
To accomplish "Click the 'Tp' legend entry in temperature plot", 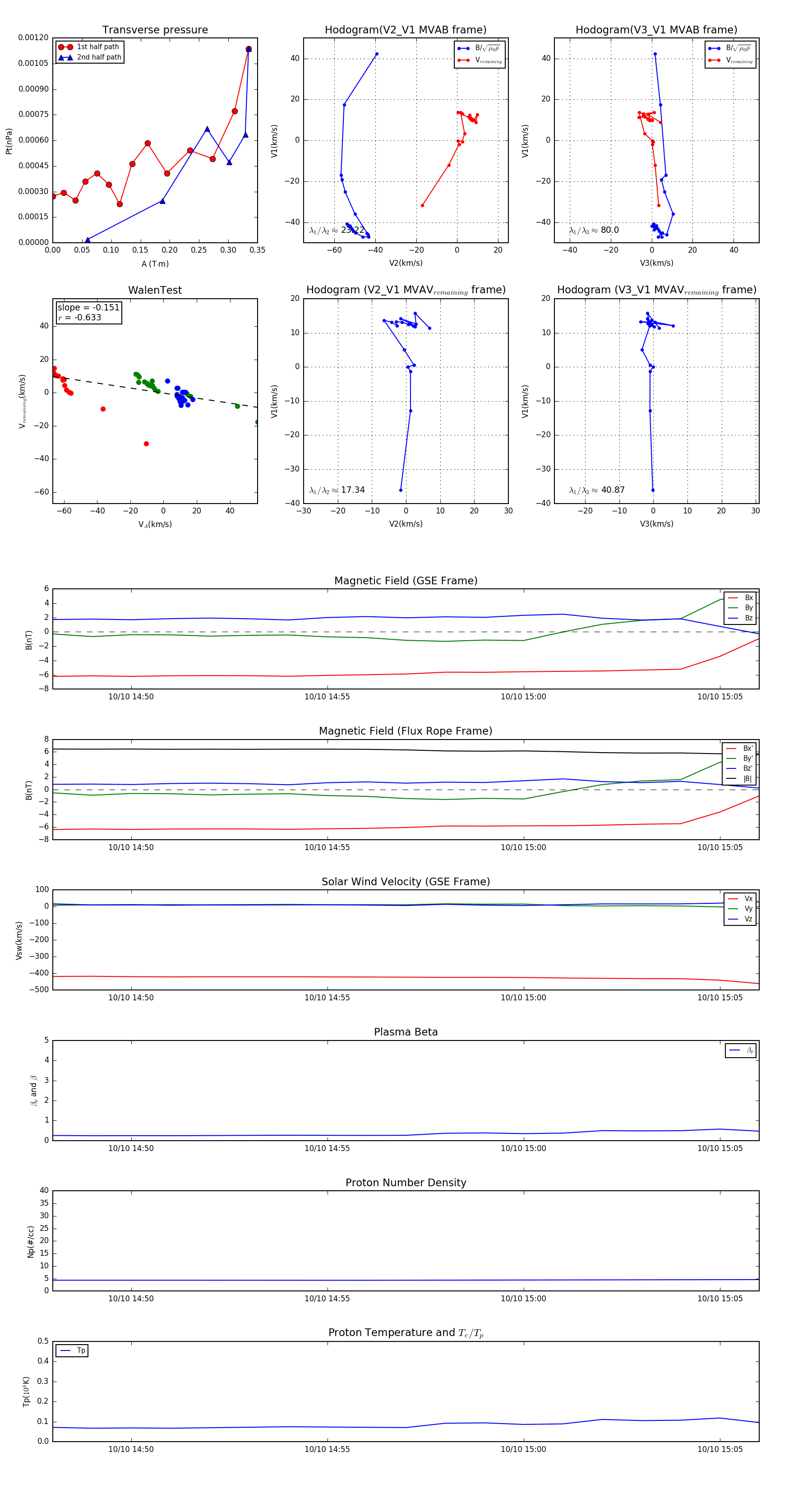I will pyautogui.click(x=73, y=1351).
